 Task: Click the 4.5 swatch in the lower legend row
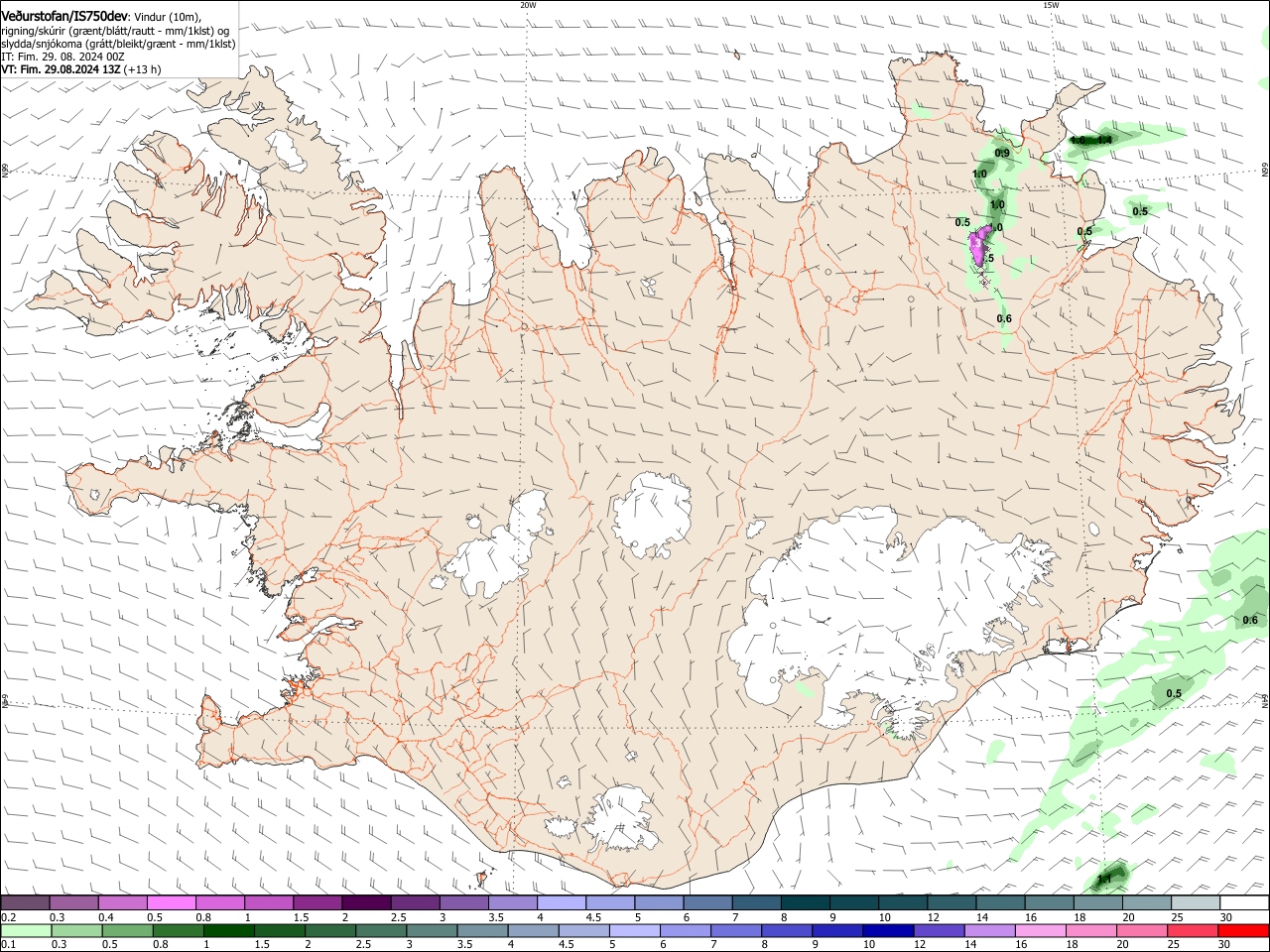coord(583,931)
